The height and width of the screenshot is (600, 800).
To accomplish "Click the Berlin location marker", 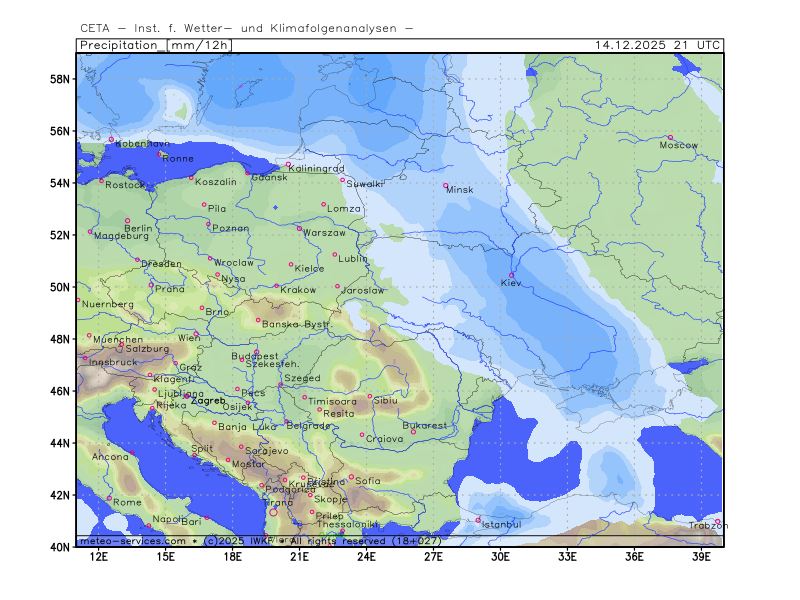I will coord(127,220).
